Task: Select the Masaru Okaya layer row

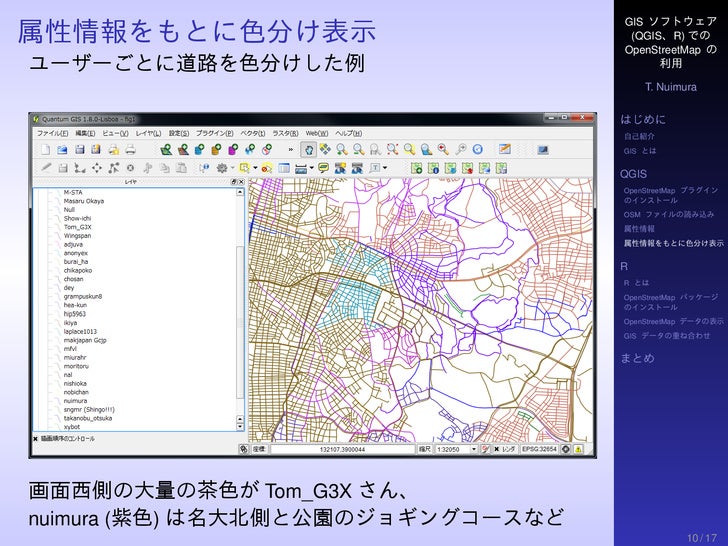Action: pos(84,201)
